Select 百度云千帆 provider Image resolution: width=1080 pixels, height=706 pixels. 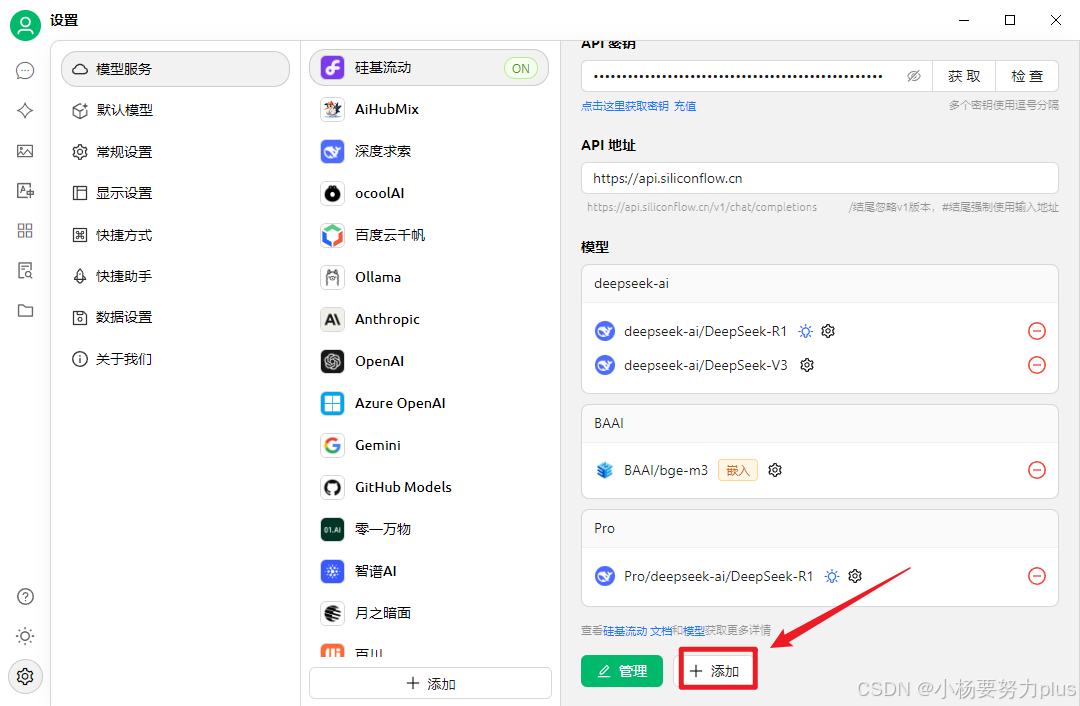(x=429, y=236)
